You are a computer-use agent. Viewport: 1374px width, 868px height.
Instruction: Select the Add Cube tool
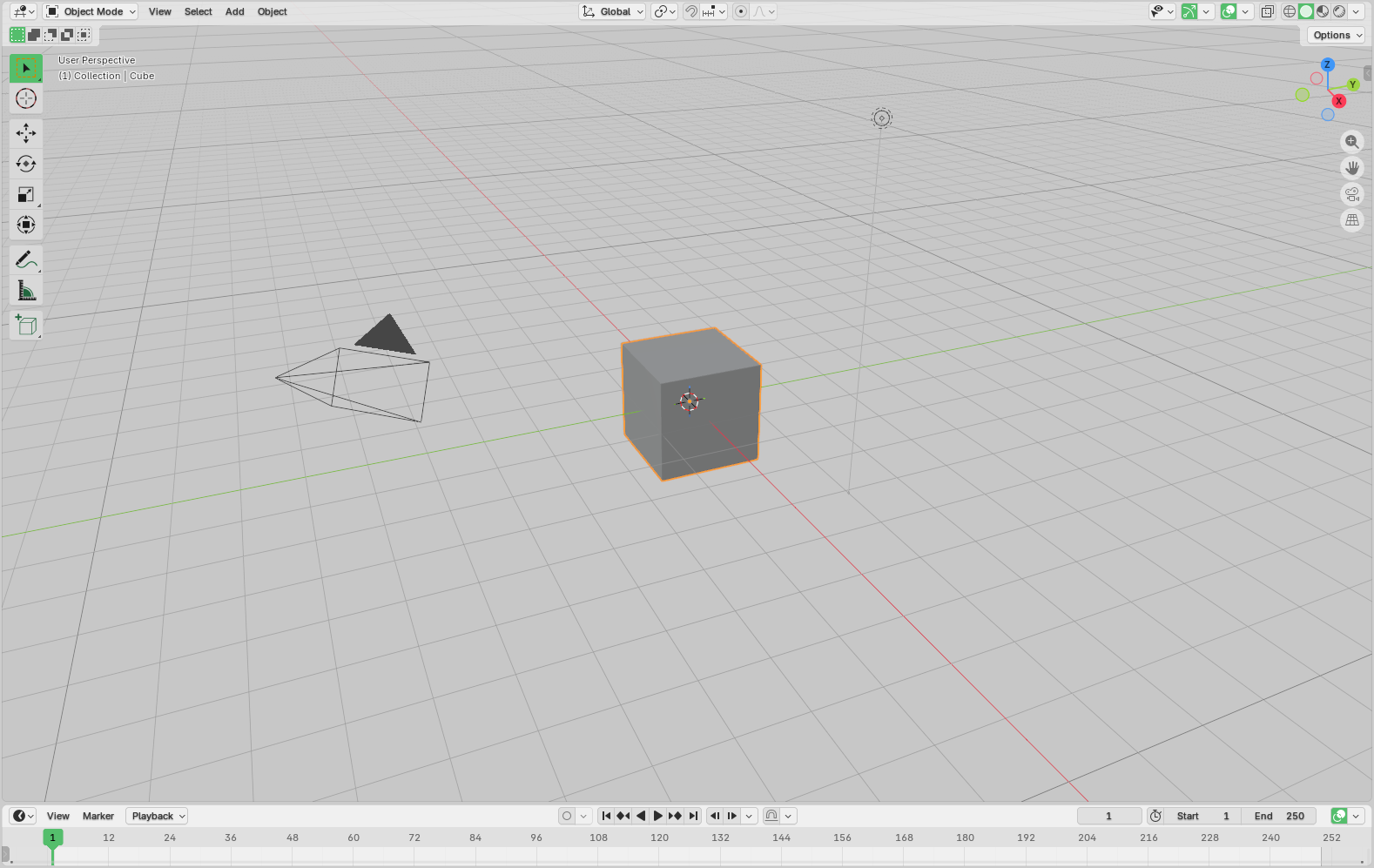click(25, 325)
